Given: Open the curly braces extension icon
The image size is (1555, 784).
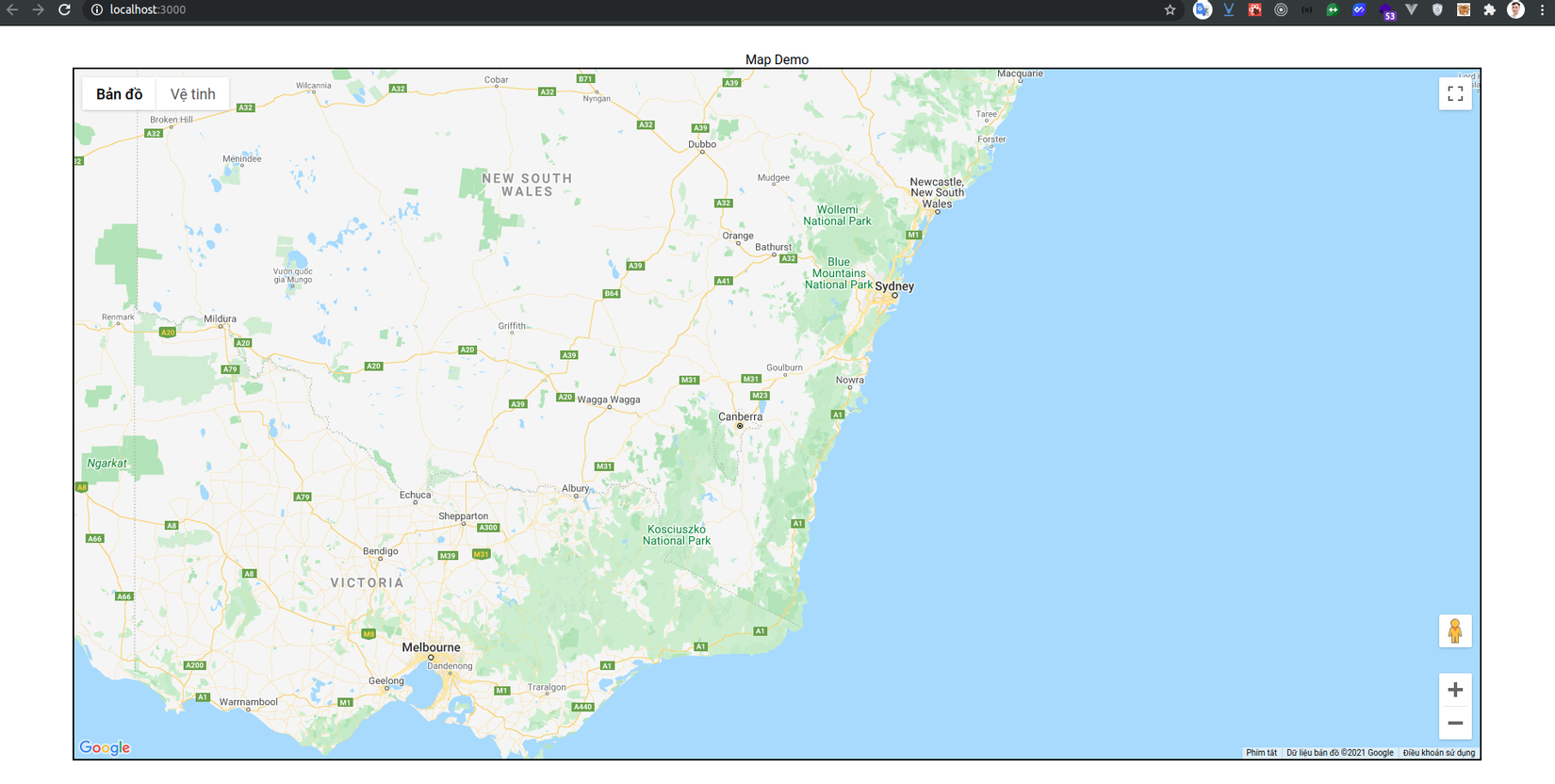Looking at the screenshot, I should pos(1306,9).
